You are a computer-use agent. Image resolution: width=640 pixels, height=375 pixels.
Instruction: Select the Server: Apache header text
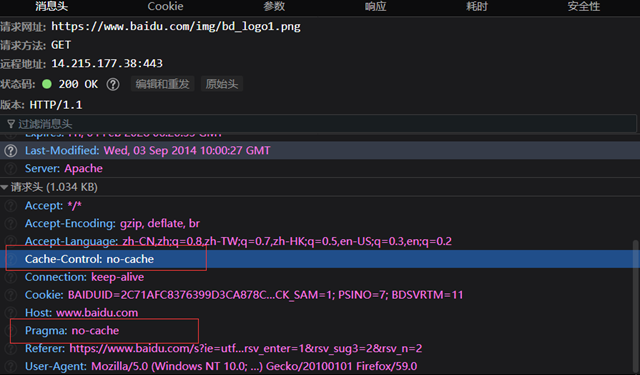pyautogui.click(x=64, y=169)
